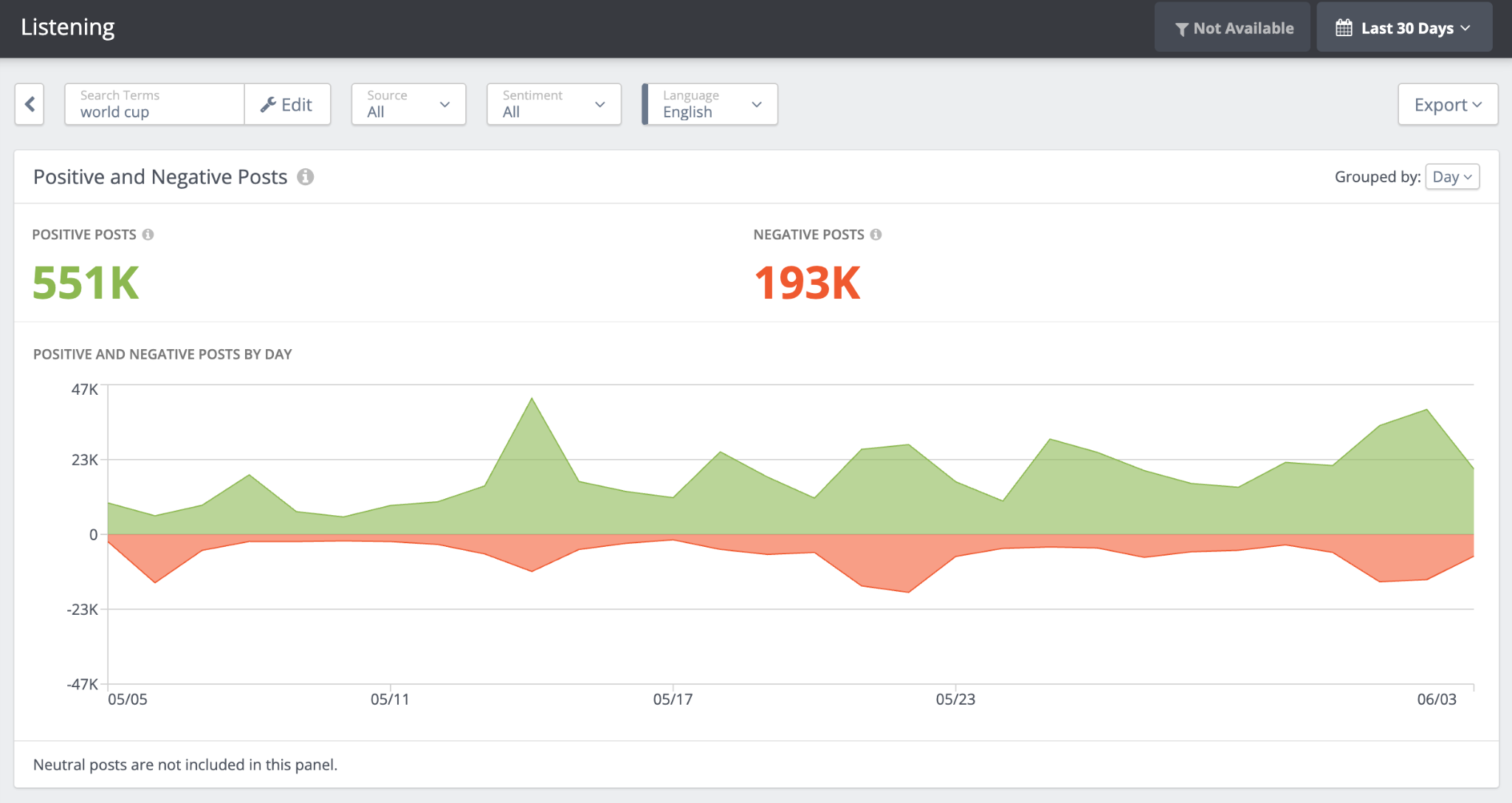Click the 193K negative posts value
Image resolution: width=1512 pixels, height=803 pixels.
point(807,283)
